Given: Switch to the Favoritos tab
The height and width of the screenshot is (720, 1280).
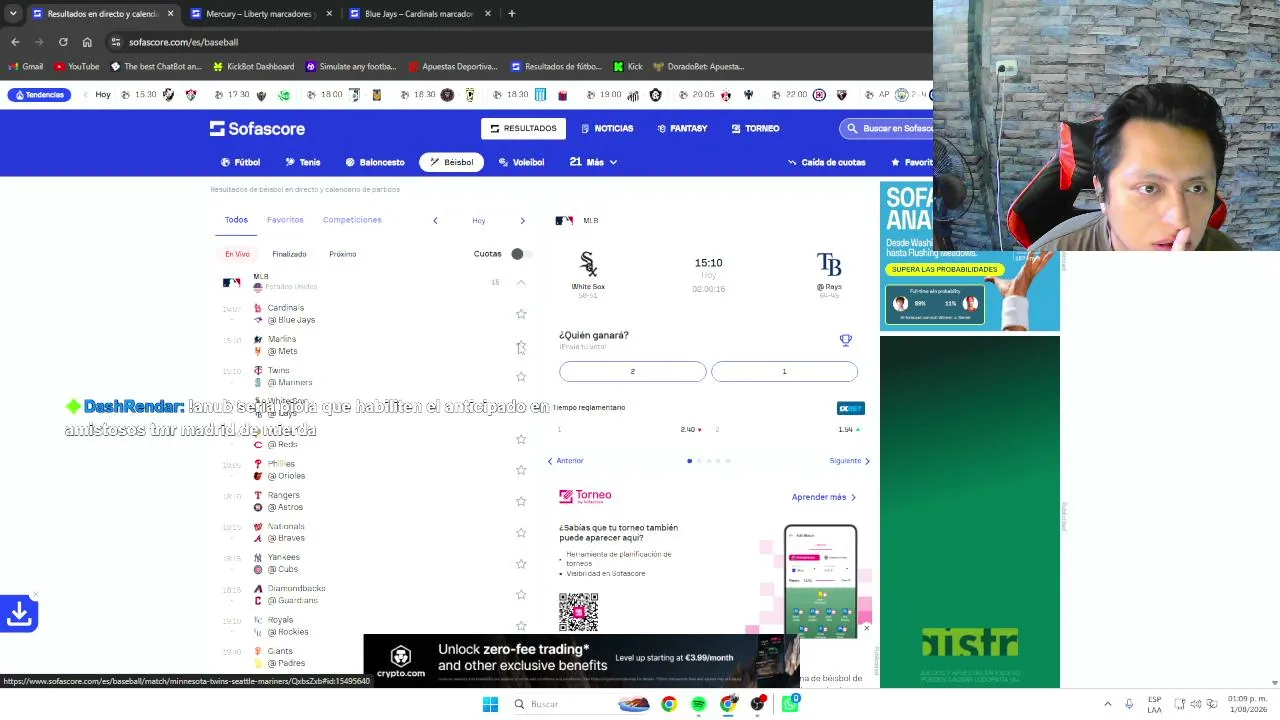Looking at the screenshot, I should 285,220.
